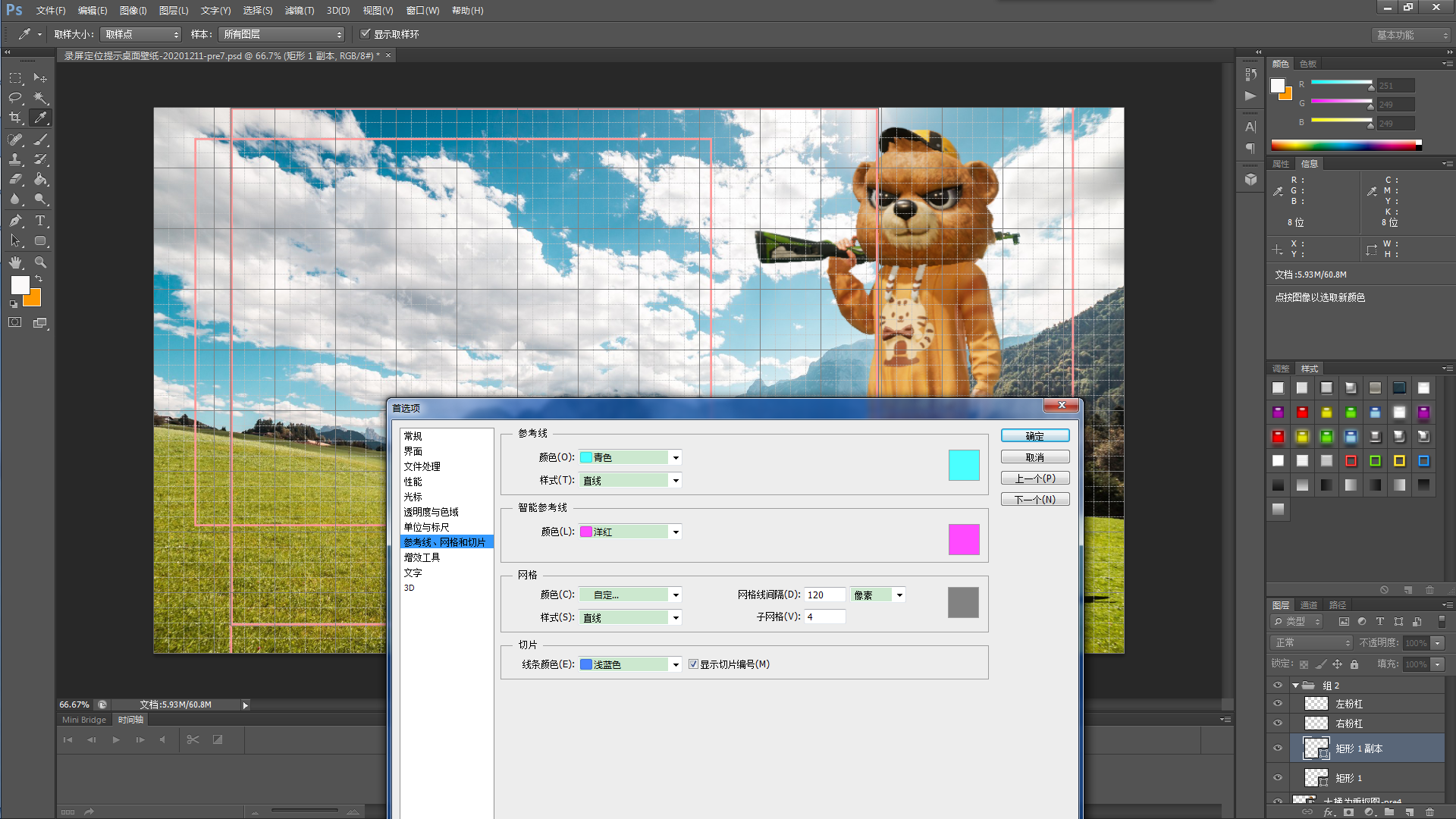Switch to the 色板 tab
Image resolution: width=1456 pixels, height=819 pixels.
pyautogui.click(x=1308, y=64)
